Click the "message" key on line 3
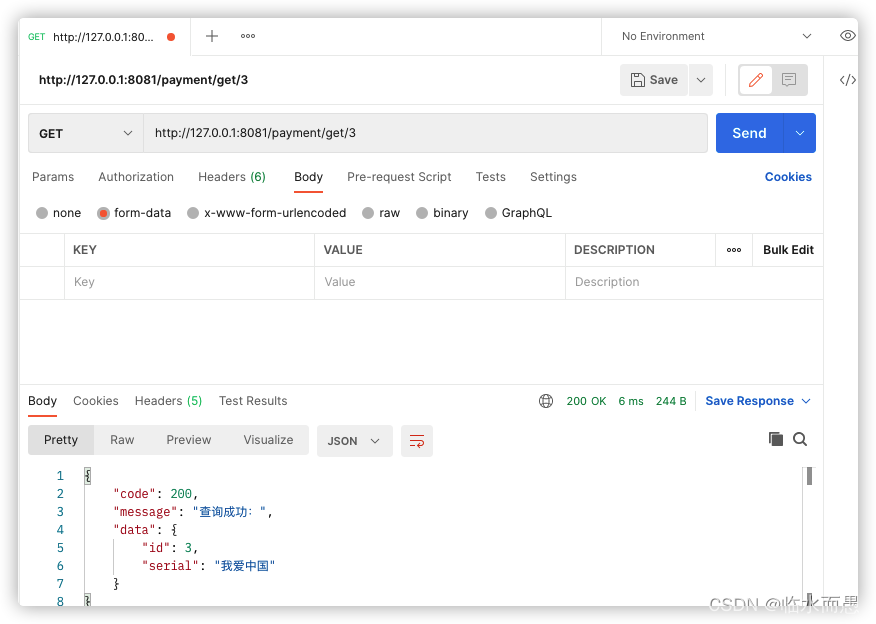Screen dimensions: 876x624 pyautogui.click(x=145, y=512)
